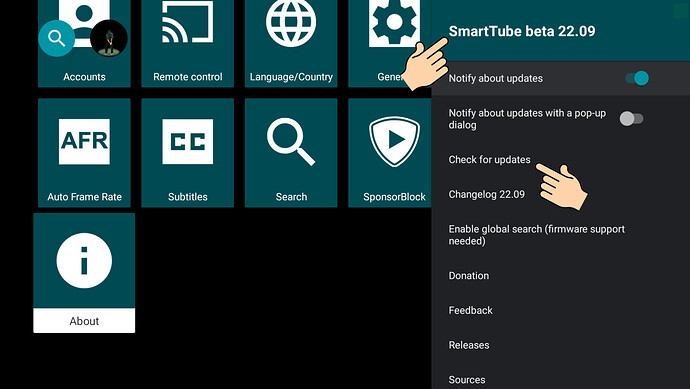Click the round profile avatar picture

(x=109, y=38)
